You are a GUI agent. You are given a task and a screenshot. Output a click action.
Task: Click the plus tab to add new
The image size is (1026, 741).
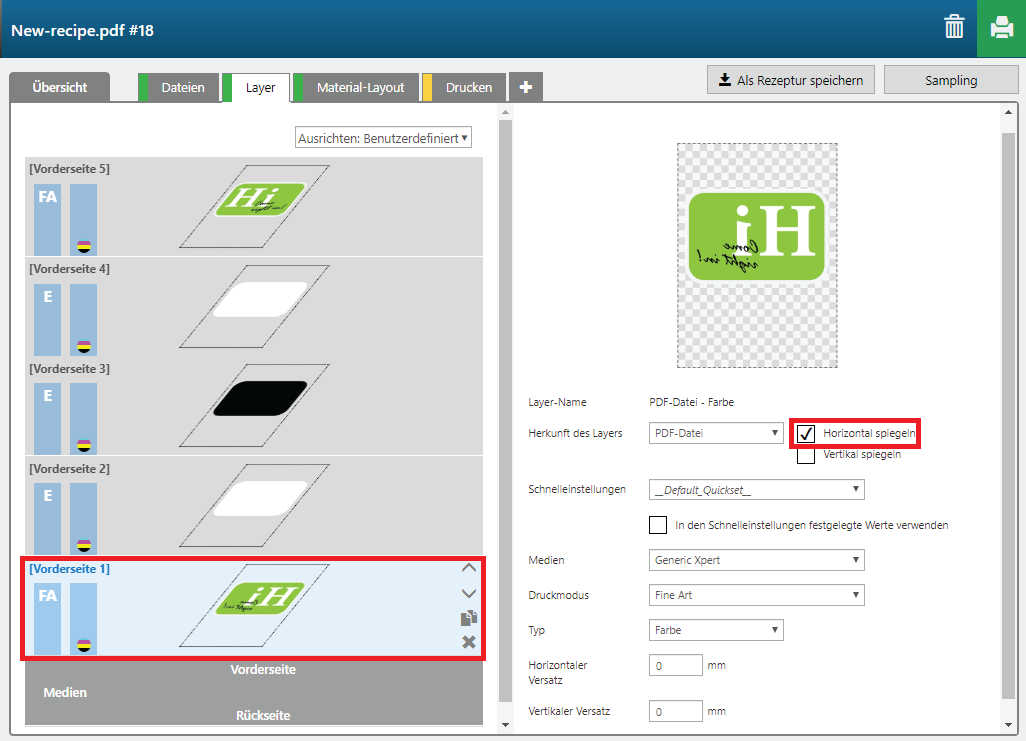tap(526, 87)
